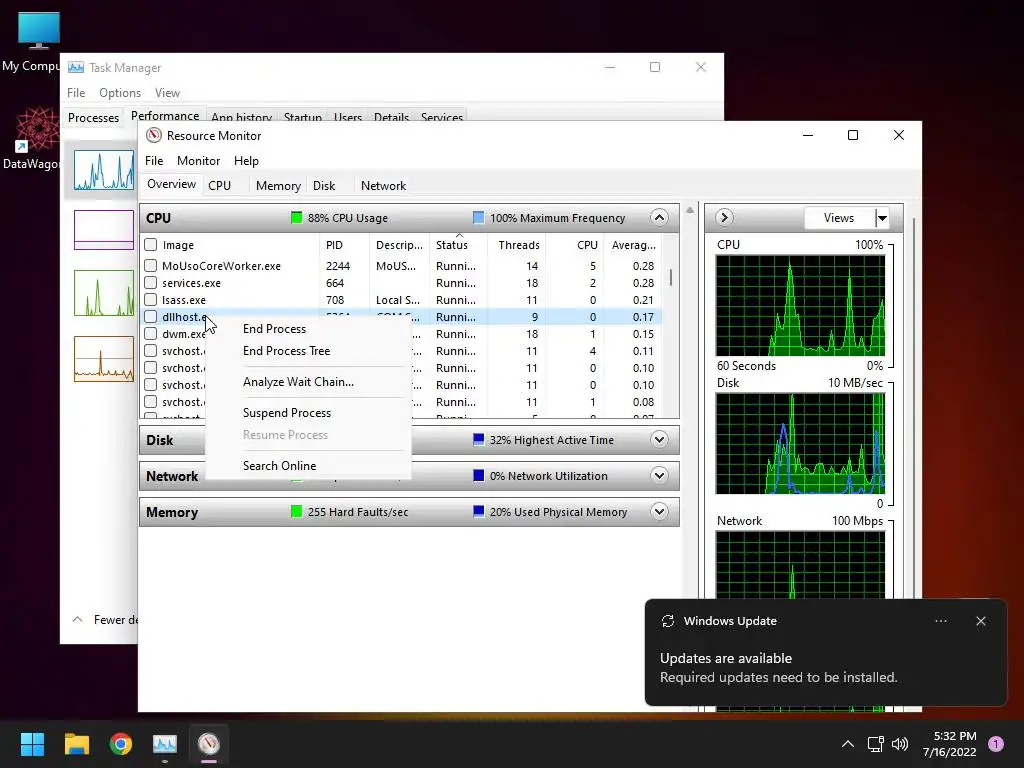Open Windows Update notification options menu

pyautogui.click(x=941, y=621)
